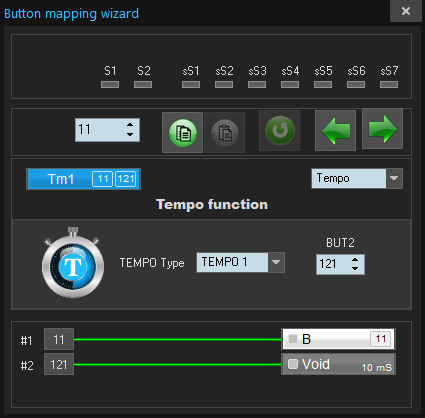The width and height of the screenshot is (425, 418).
Task: Click the B 11 output button
Action: pos(339,339)
